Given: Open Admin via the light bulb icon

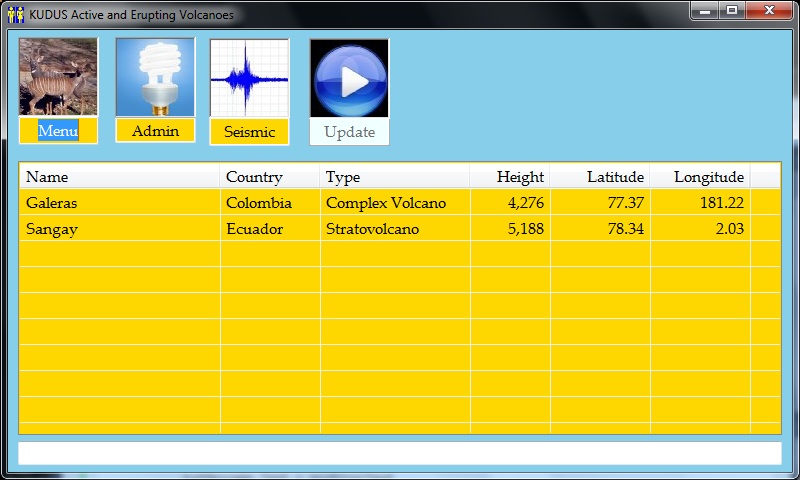Looking at the screenshot, I should point(155,77).
